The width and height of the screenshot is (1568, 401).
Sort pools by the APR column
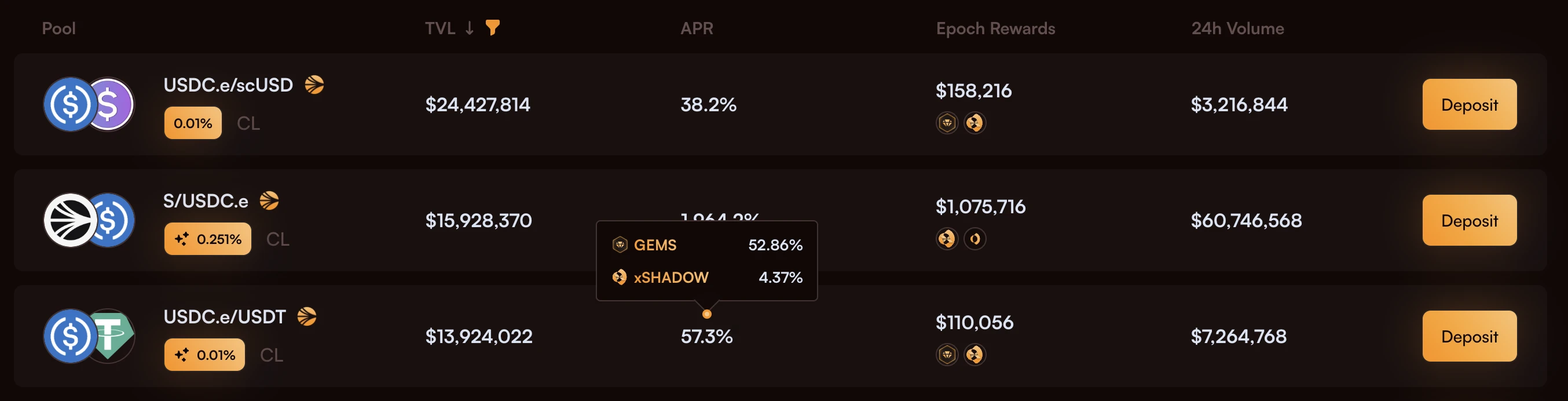click(697, 28)
